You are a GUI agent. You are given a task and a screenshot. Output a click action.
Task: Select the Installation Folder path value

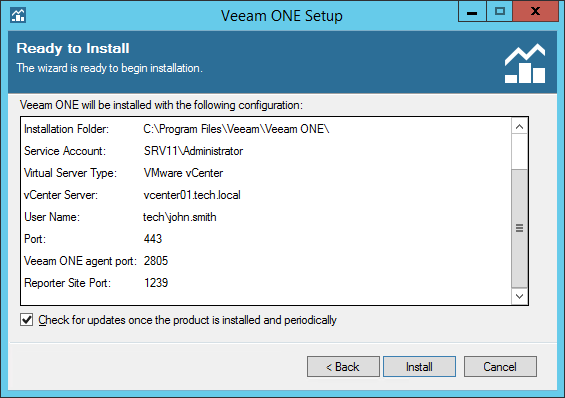[x=236, y=129]
